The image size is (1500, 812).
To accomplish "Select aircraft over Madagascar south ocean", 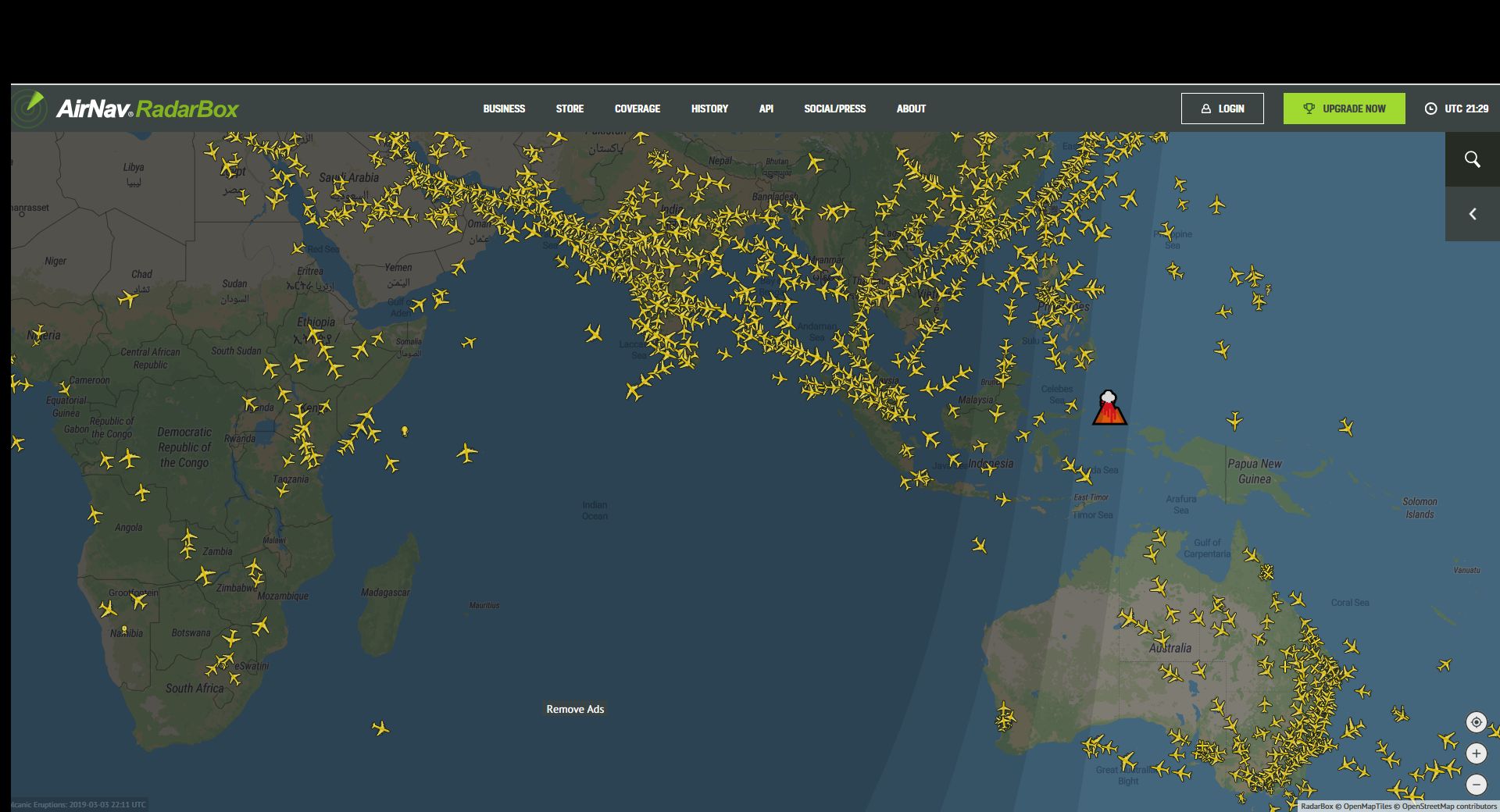I will click(380, 728).
